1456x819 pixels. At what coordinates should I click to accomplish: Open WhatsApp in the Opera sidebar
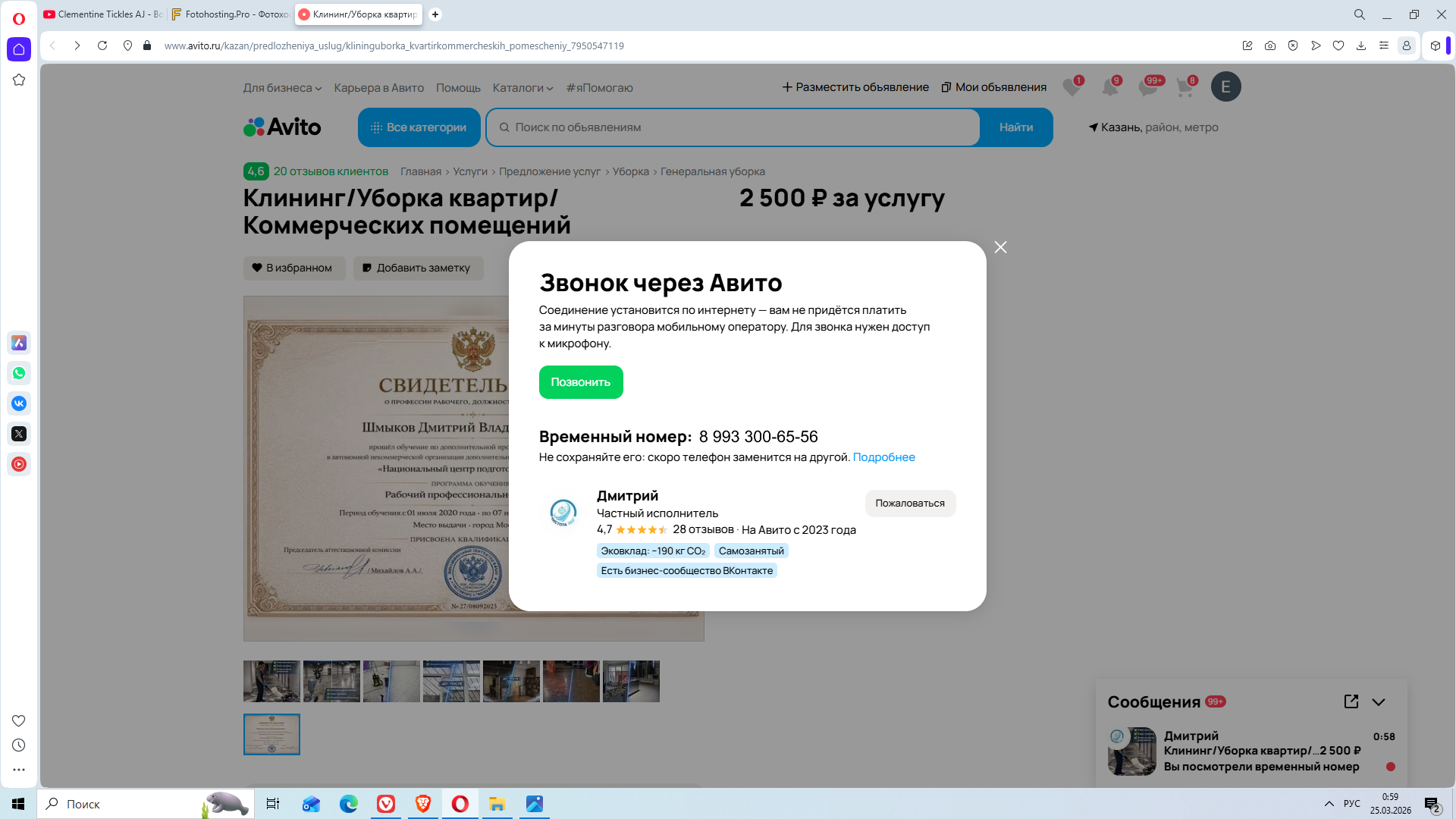point(19,373)
